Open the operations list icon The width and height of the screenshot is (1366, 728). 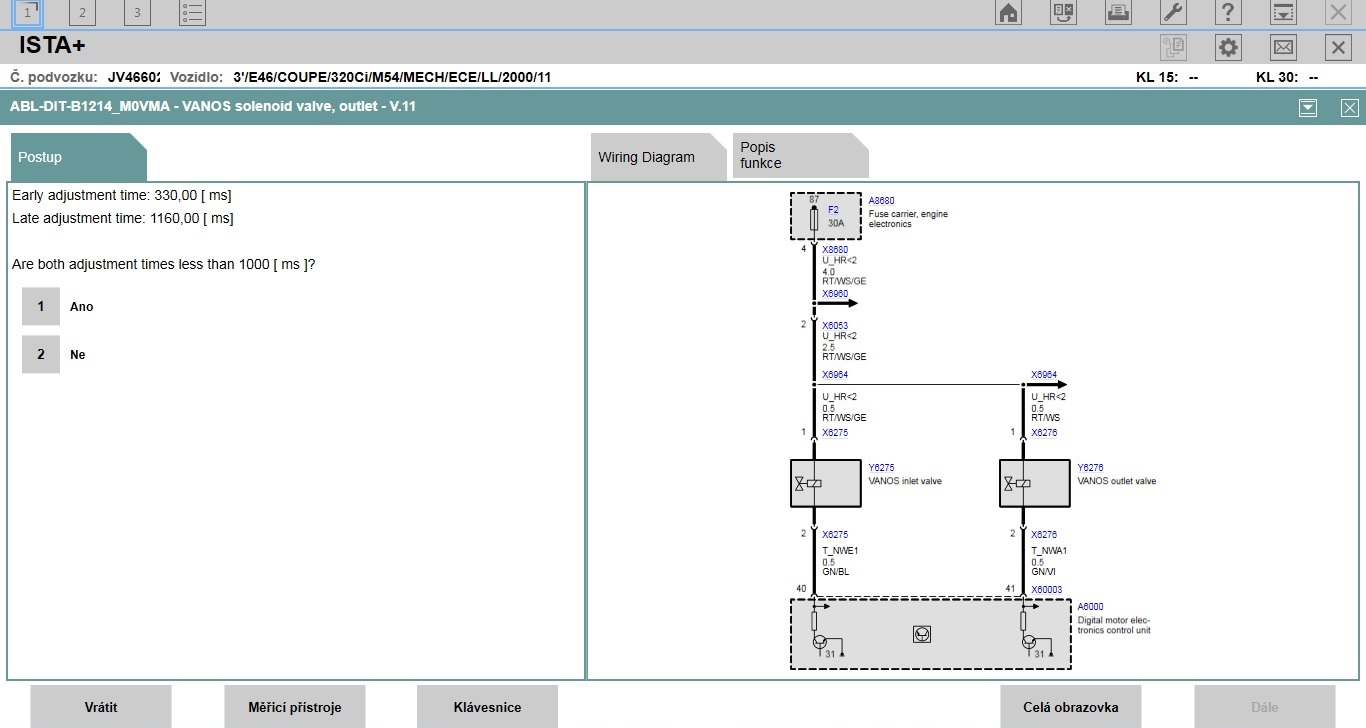point(193,13)
